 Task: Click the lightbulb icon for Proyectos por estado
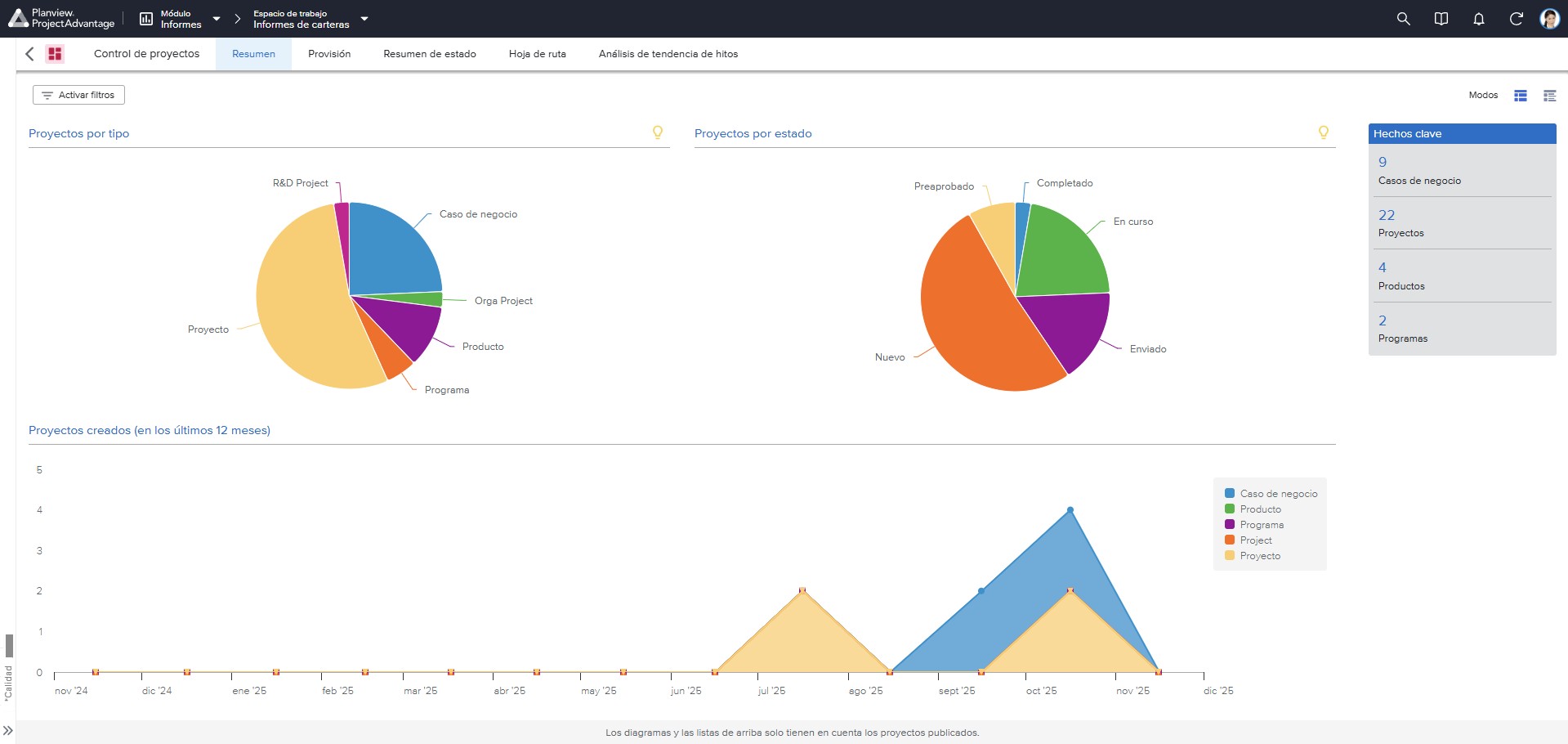[1324, 132]
